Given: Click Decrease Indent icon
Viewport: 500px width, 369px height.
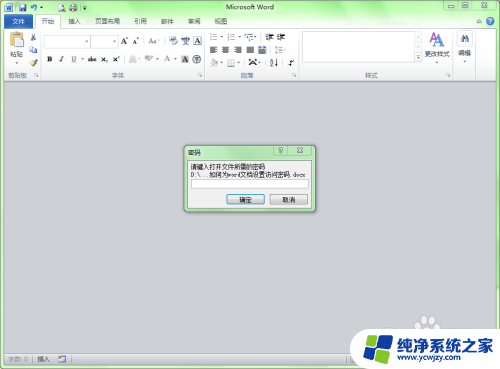Looking at the screenshot, I should tap(269, 37).
